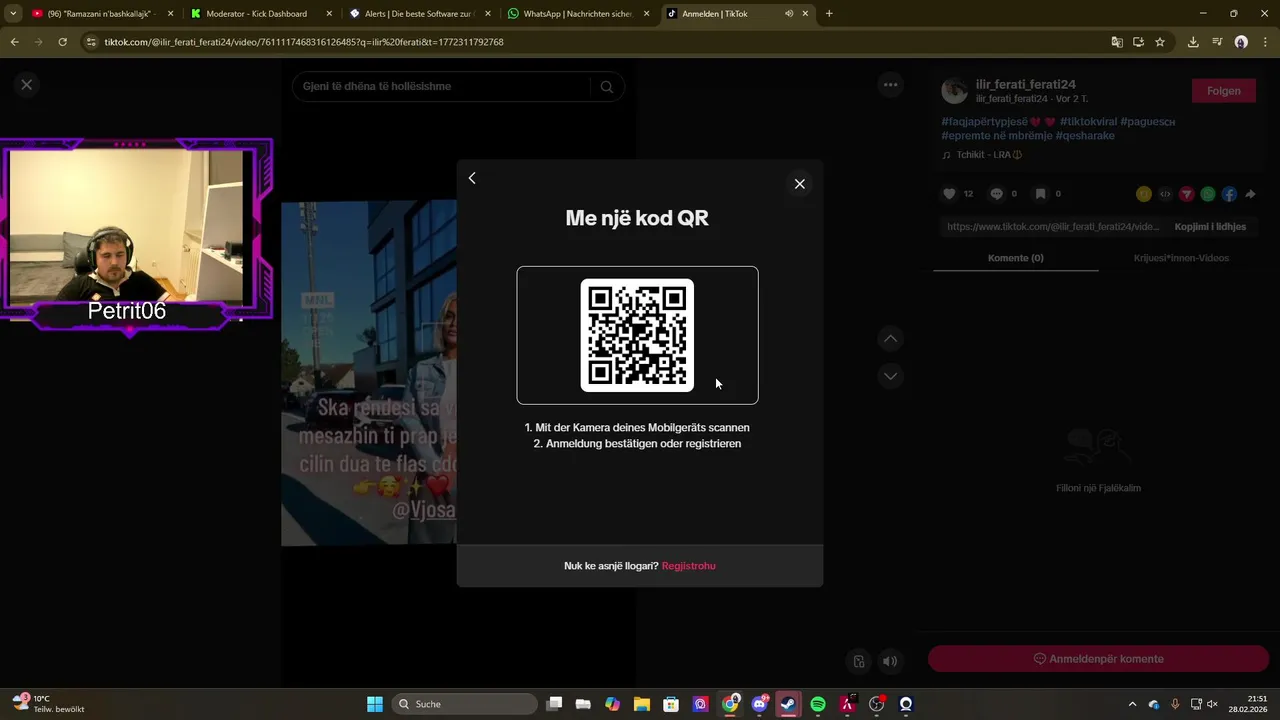Click the Regjistrohu sign-up link
Viewport: 1280px width, 720px height.
point(688,566)
